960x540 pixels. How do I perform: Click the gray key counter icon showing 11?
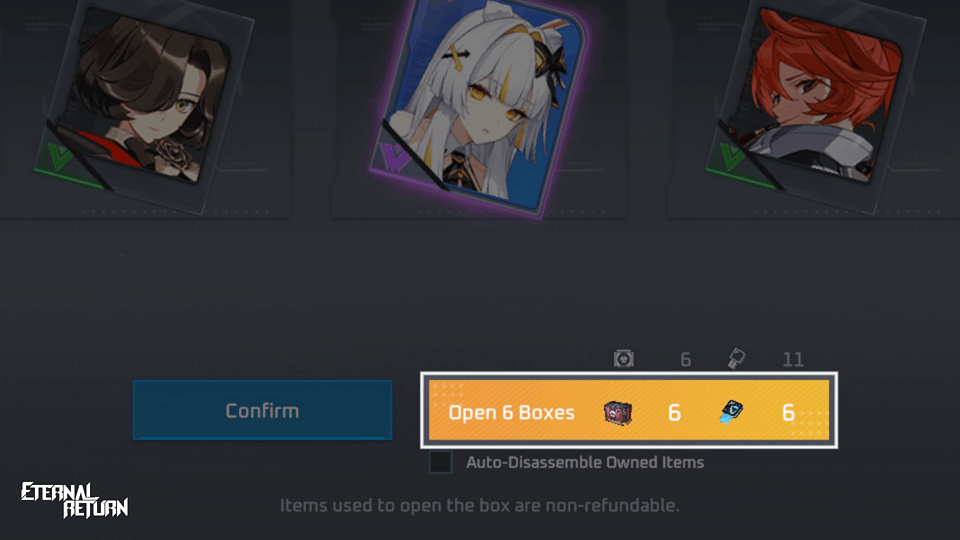[x=736, y=359]
